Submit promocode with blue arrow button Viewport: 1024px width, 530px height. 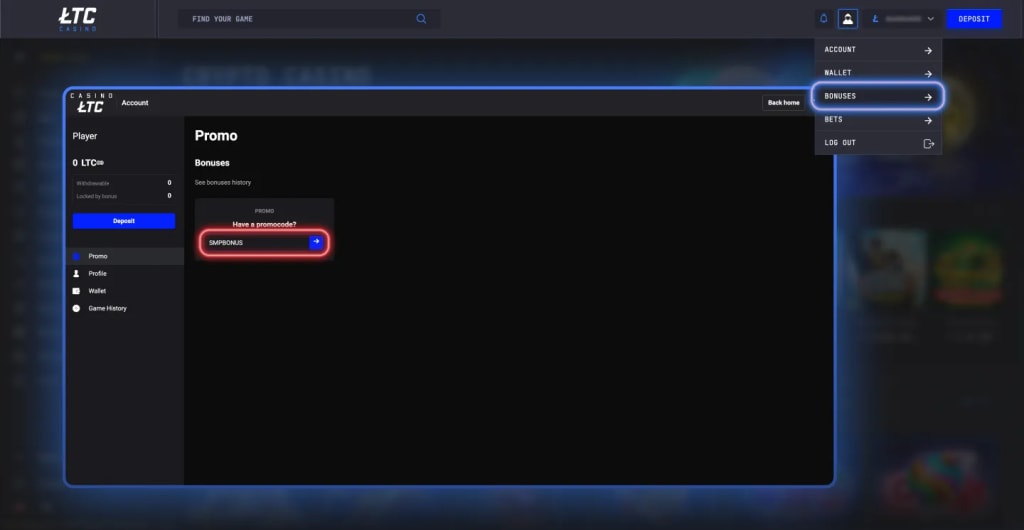(x=316, y=242)
